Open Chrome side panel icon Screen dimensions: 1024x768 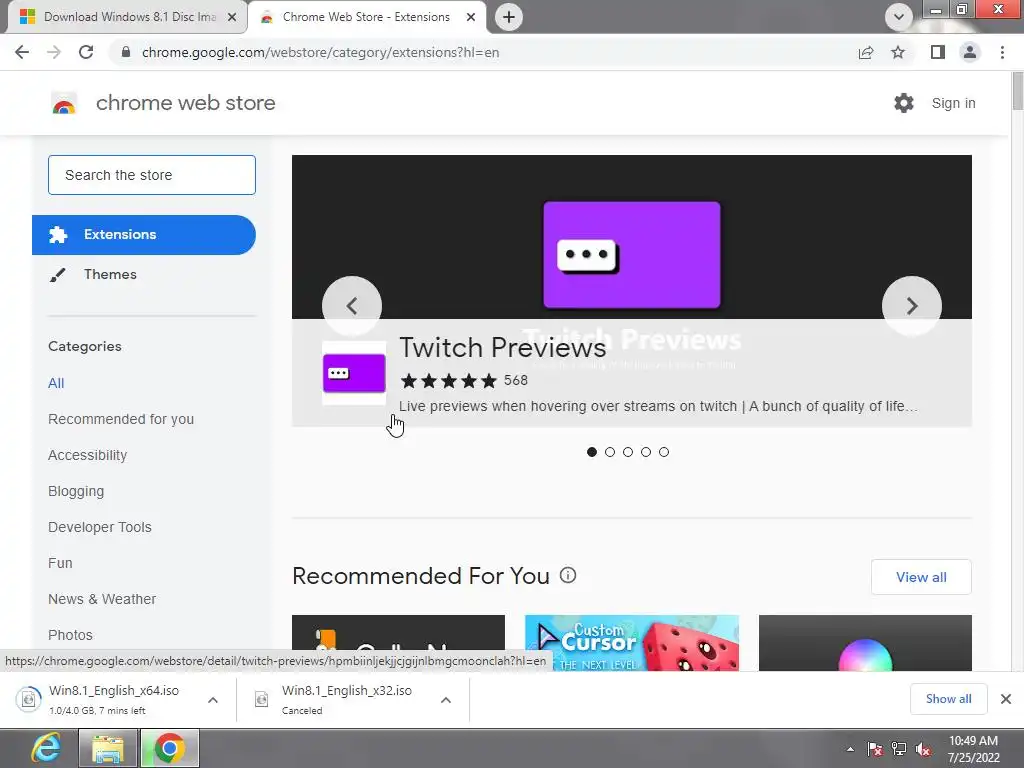pyautogui.click(x=938, y=52)
